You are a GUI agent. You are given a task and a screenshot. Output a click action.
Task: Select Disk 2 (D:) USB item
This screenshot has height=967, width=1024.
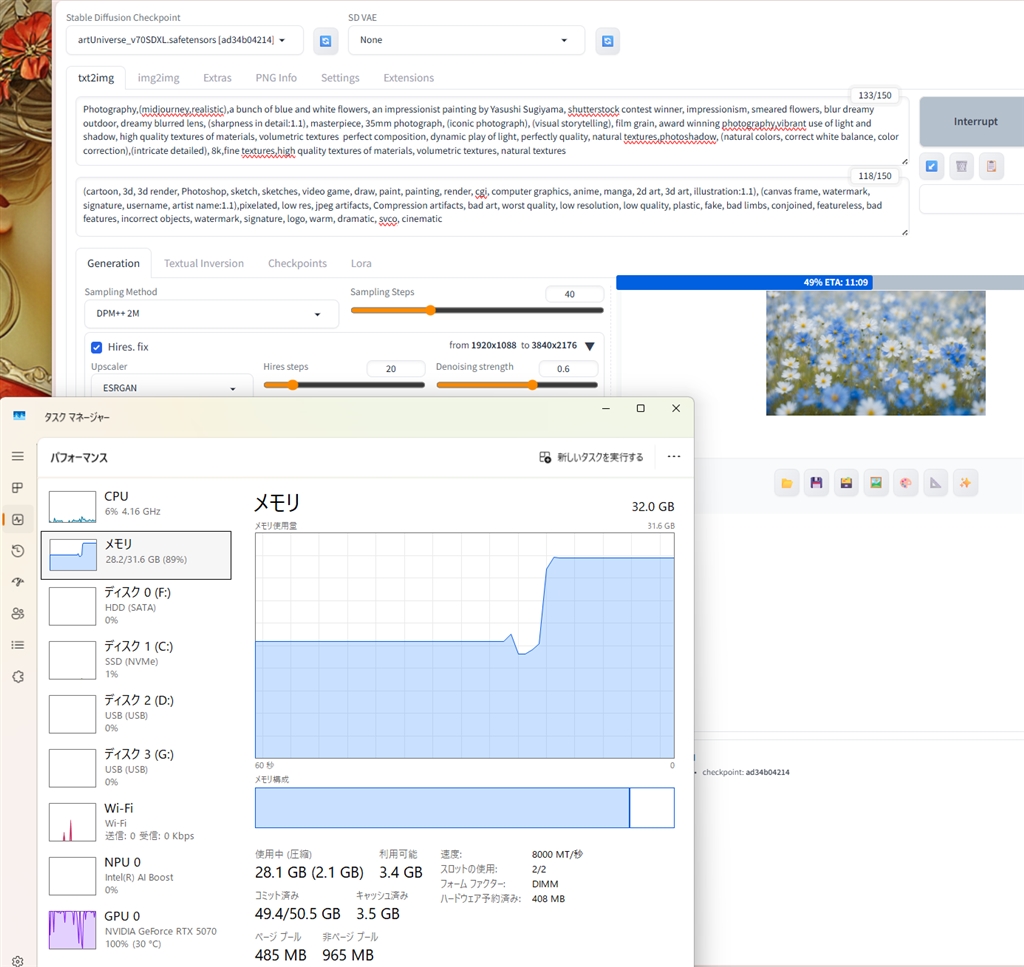pos(136,714)
